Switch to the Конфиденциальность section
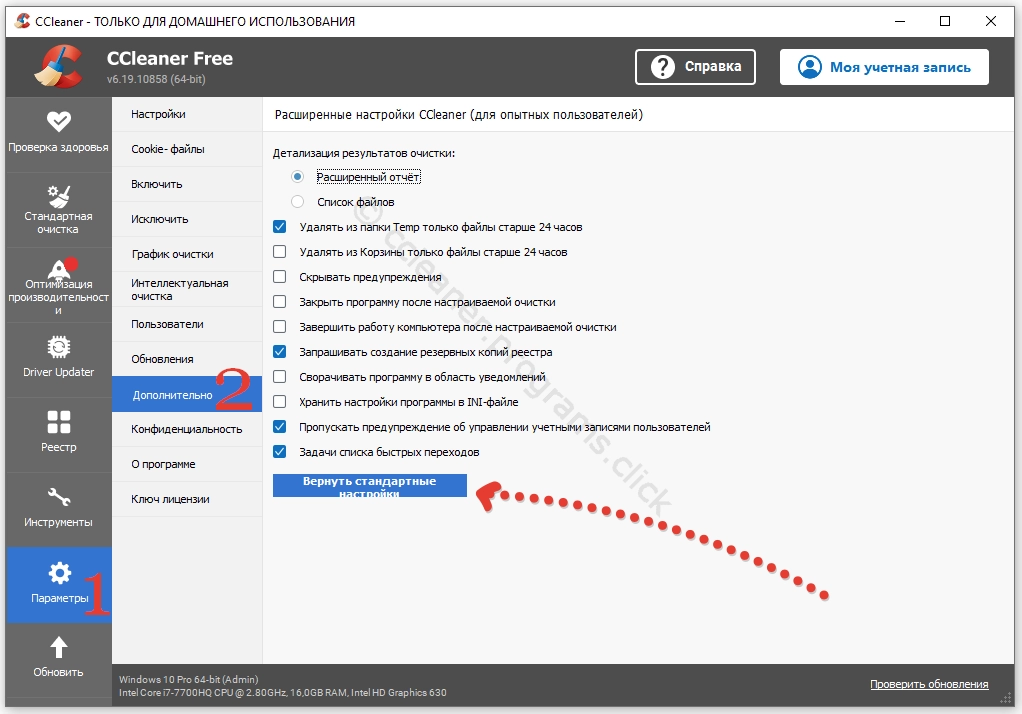Image resolution: width=1022 pixels, height=714 pixels. pyautogui.click(x=186, y=429)
